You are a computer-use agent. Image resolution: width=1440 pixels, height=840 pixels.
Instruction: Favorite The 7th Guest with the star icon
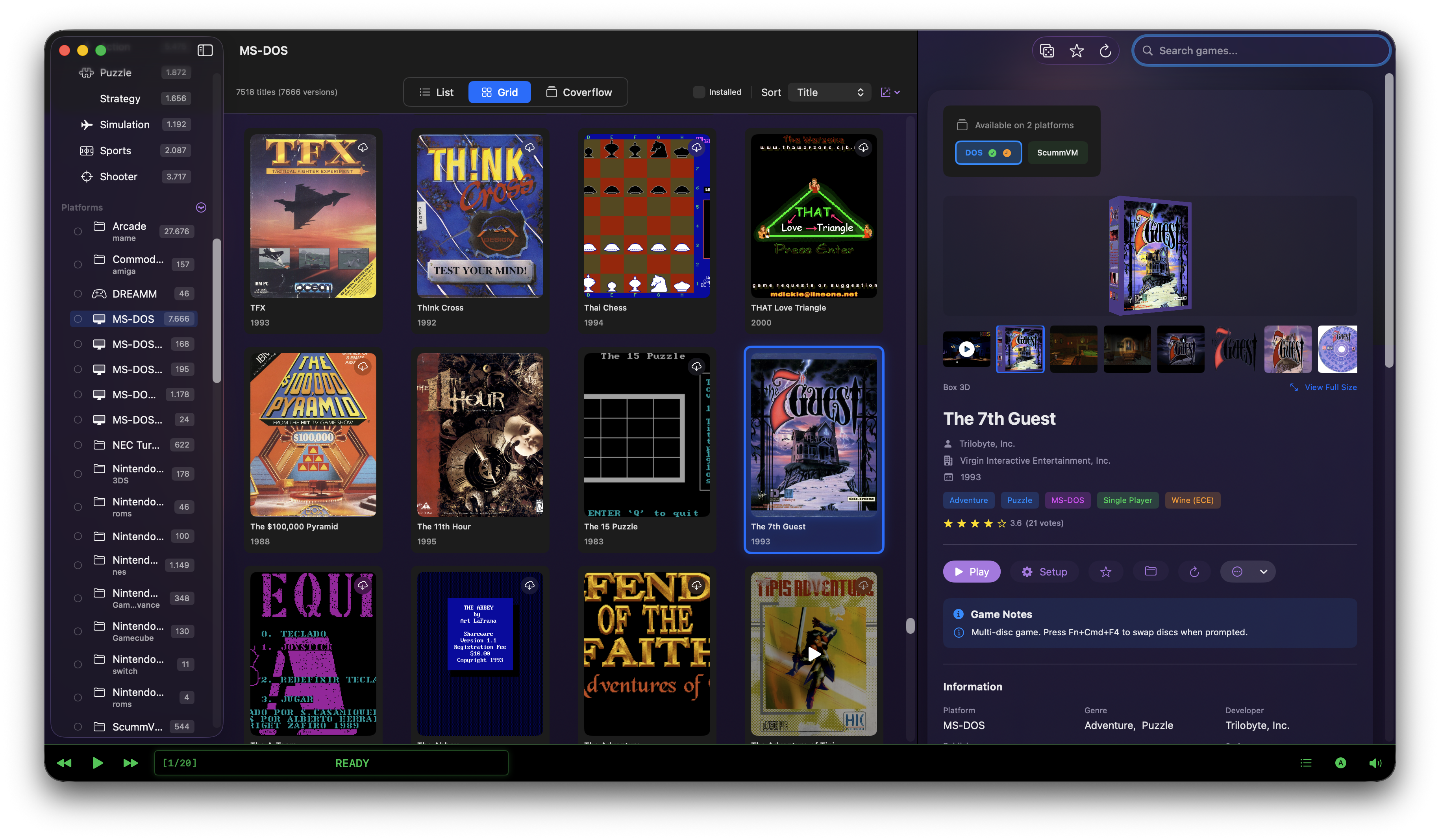[1106, 572]
